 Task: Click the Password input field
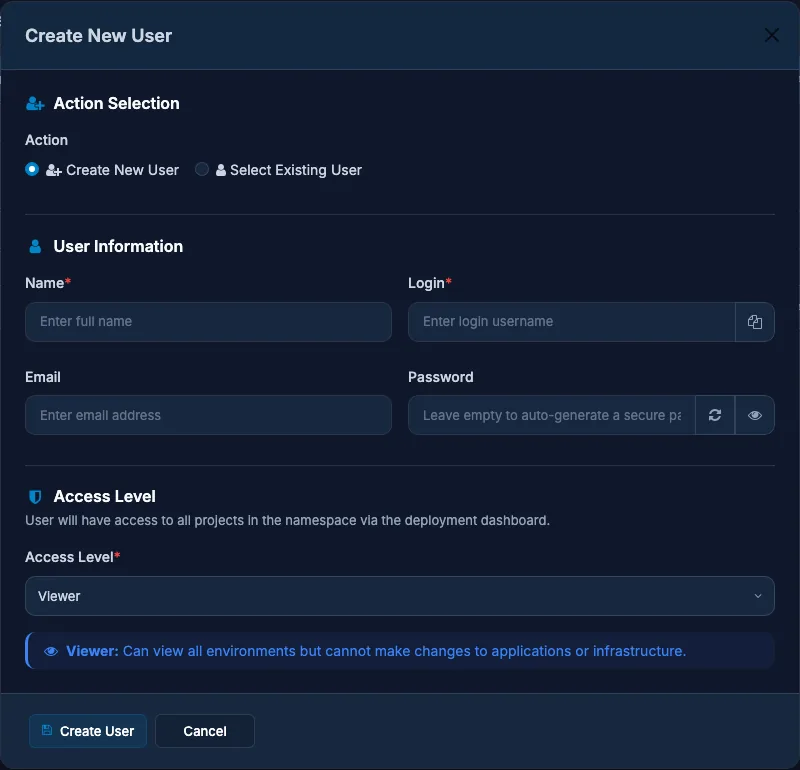[552, 415]
